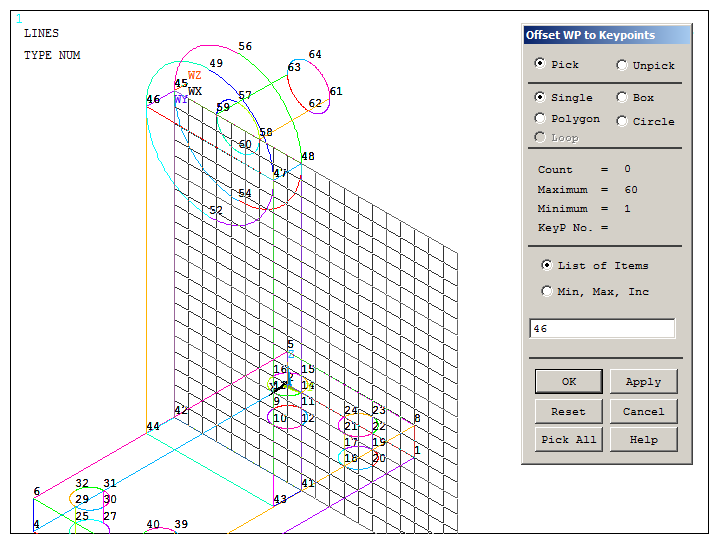Click Apply to offset the working plane
This screenshot has width=720, height=546.
(x=643, y=382)
